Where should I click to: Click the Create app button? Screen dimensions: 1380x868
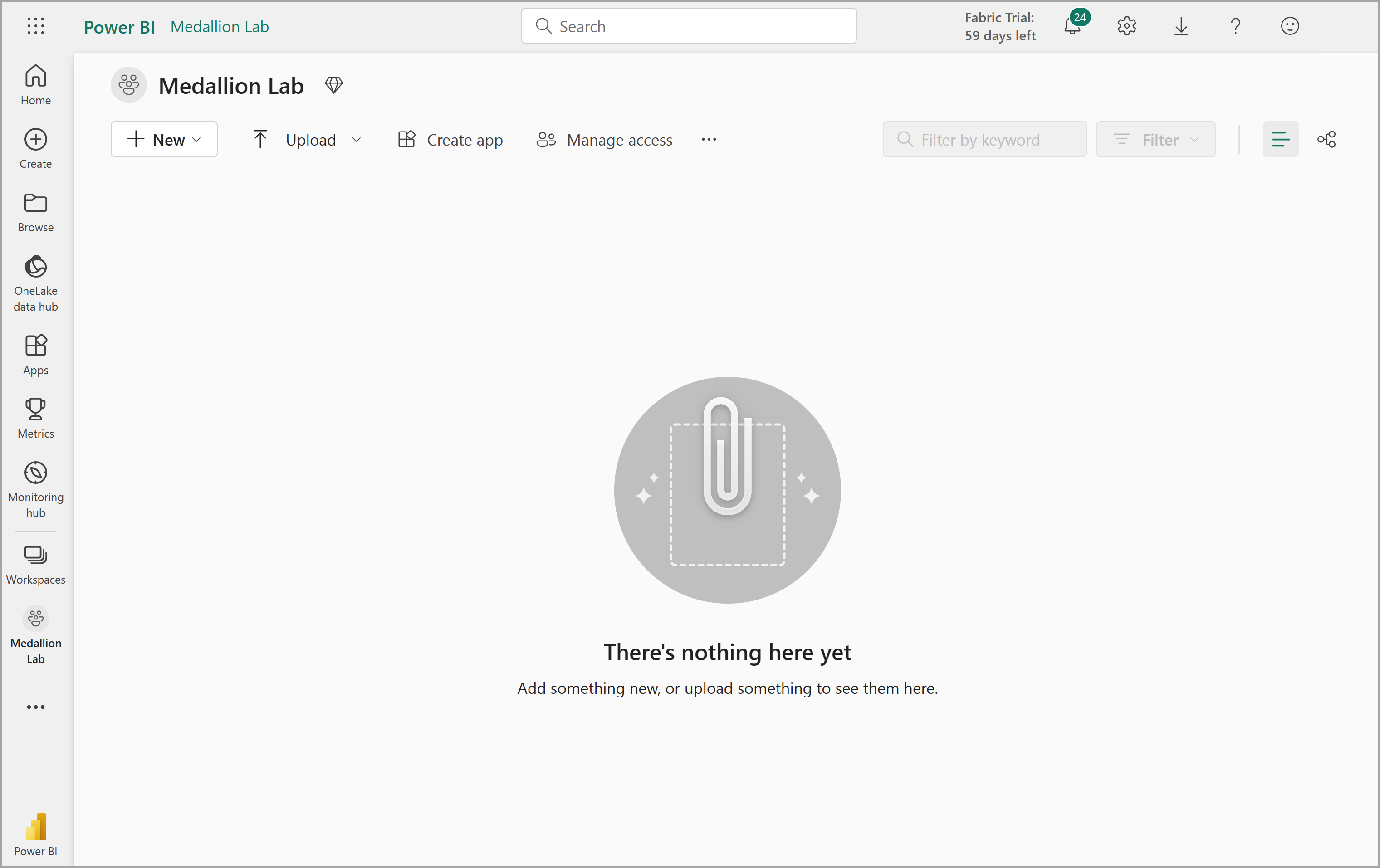[x=451, y=139]
